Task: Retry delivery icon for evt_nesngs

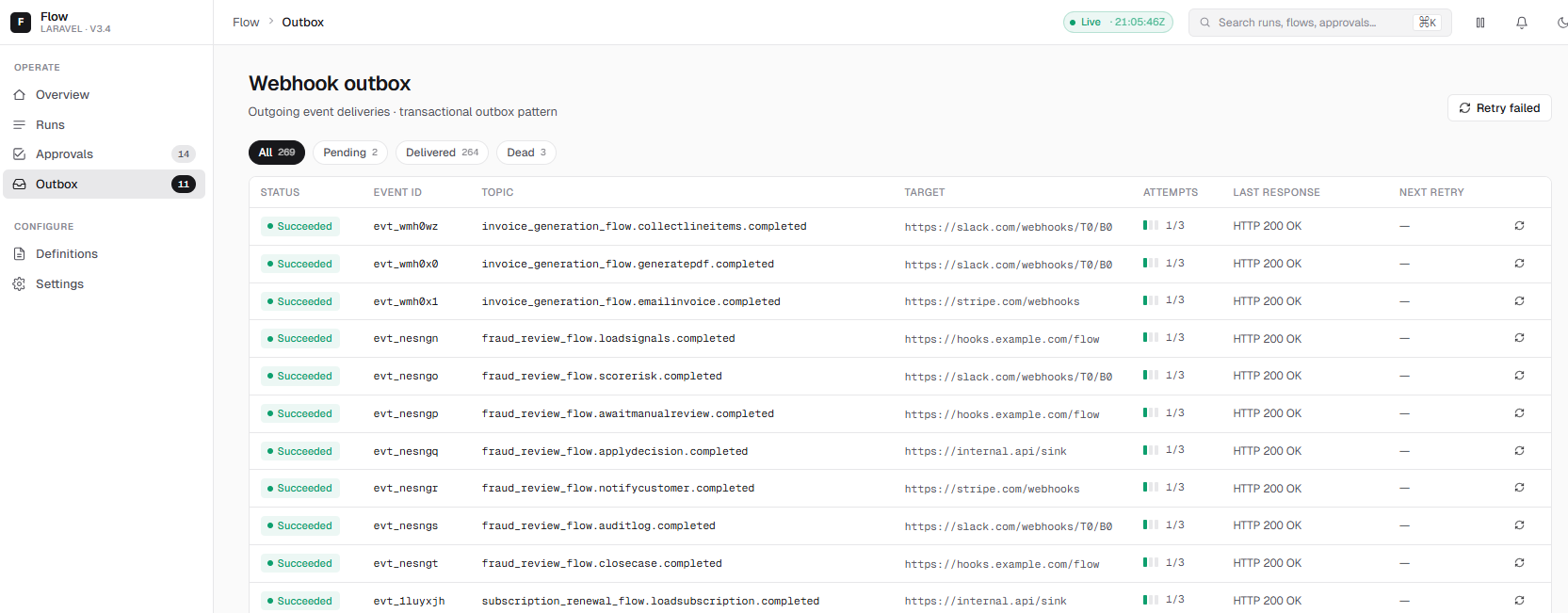Action: [1519, 525]
